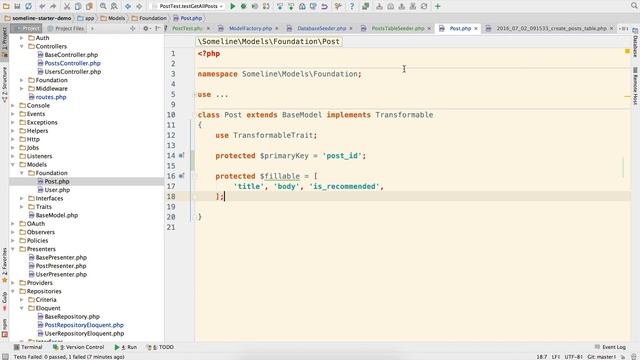Image resolution: width=640 pixels, height=360 pixels.
Task: Click the Synchronize toolbar icon
Action: 28,6
